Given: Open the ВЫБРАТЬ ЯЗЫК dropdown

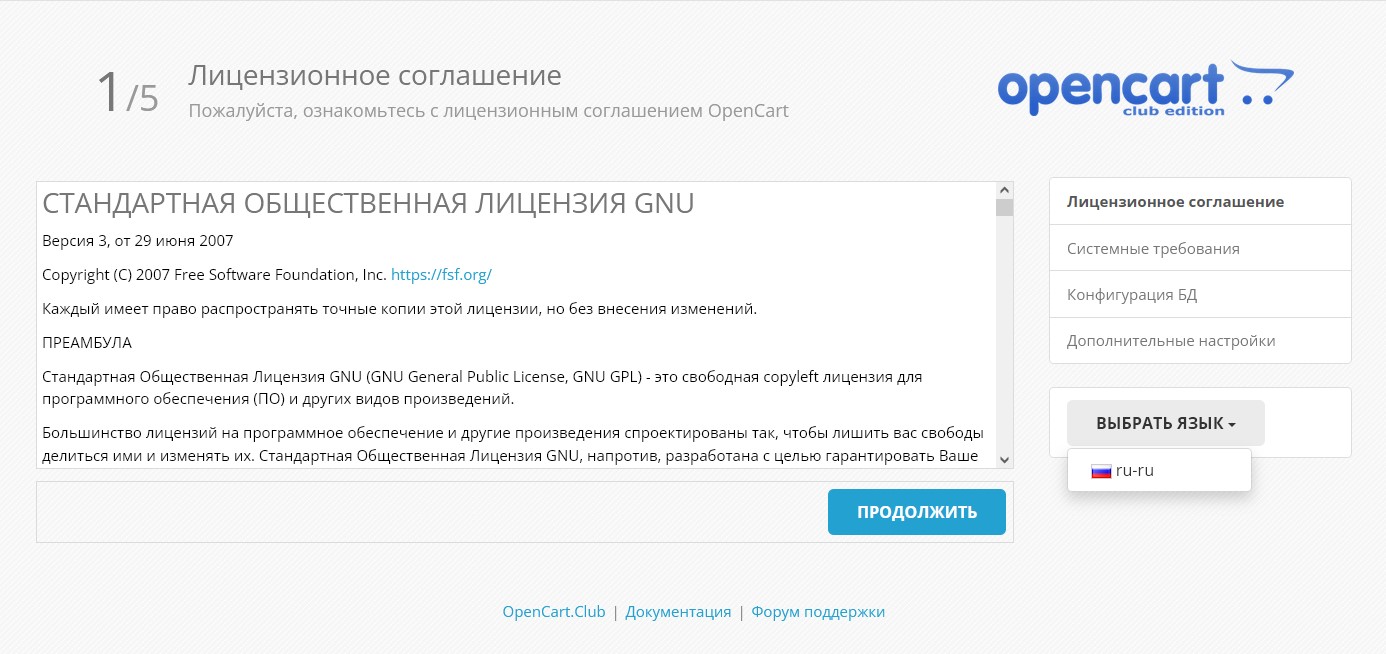Looking at the screenshot, I should coord(1165,422).
